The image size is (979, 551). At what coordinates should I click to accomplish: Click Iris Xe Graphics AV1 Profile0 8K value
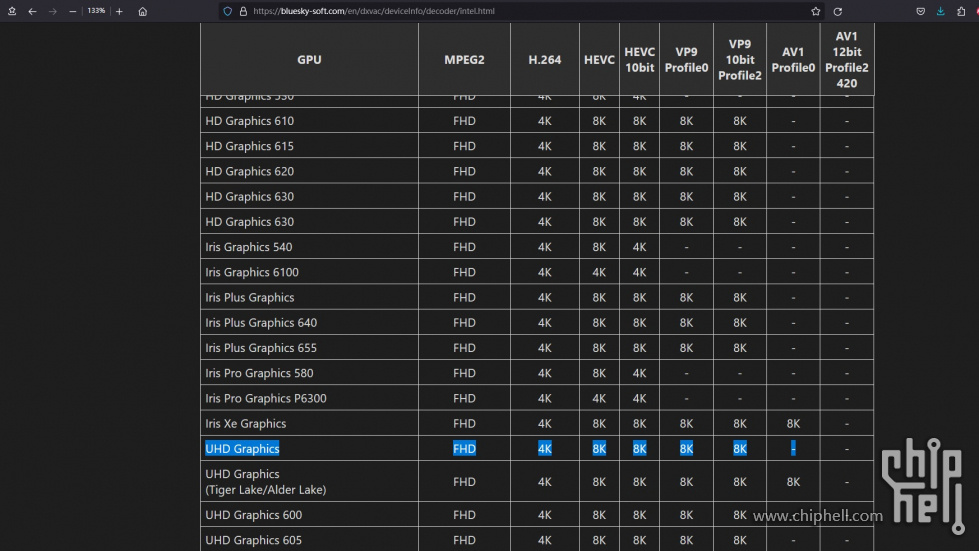tap(793, 424)
